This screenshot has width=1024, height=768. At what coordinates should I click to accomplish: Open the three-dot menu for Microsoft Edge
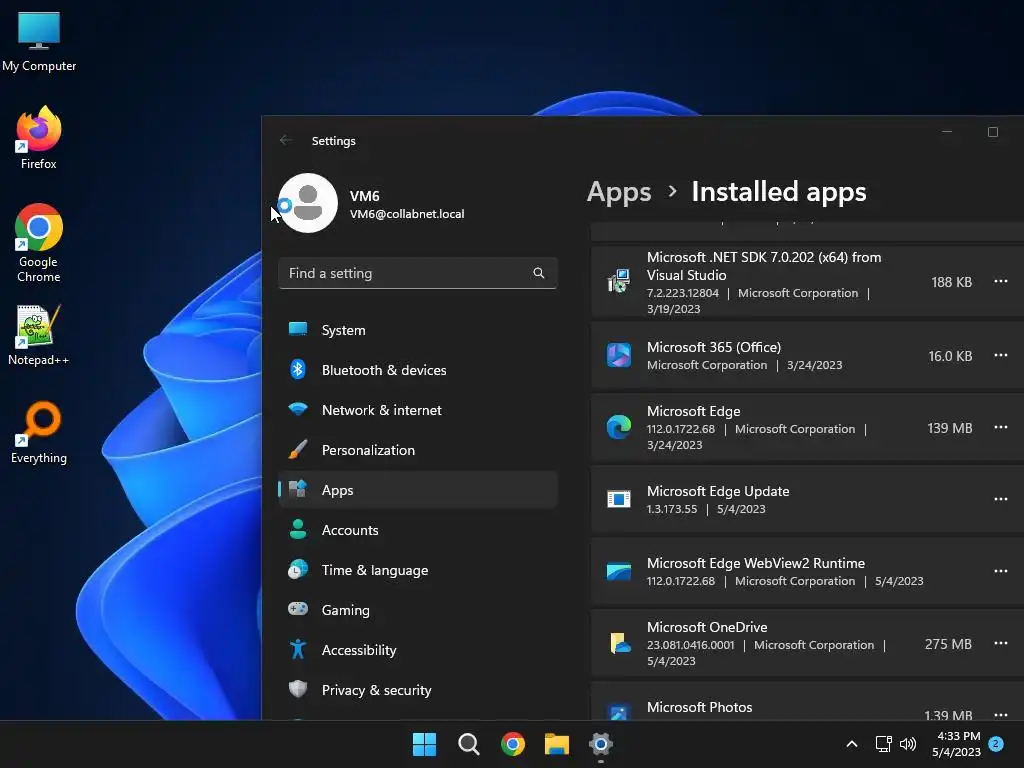click(x=1000, y=427)
